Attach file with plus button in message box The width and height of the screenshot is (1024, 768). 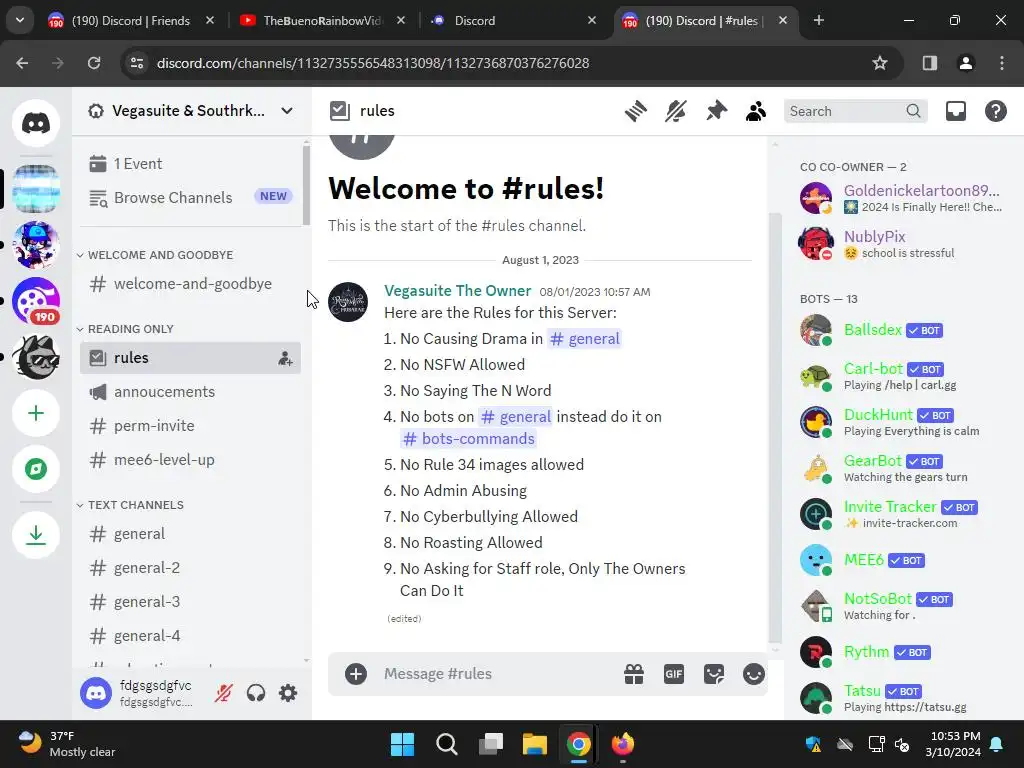pyautogui.click(x=356, y=674)
